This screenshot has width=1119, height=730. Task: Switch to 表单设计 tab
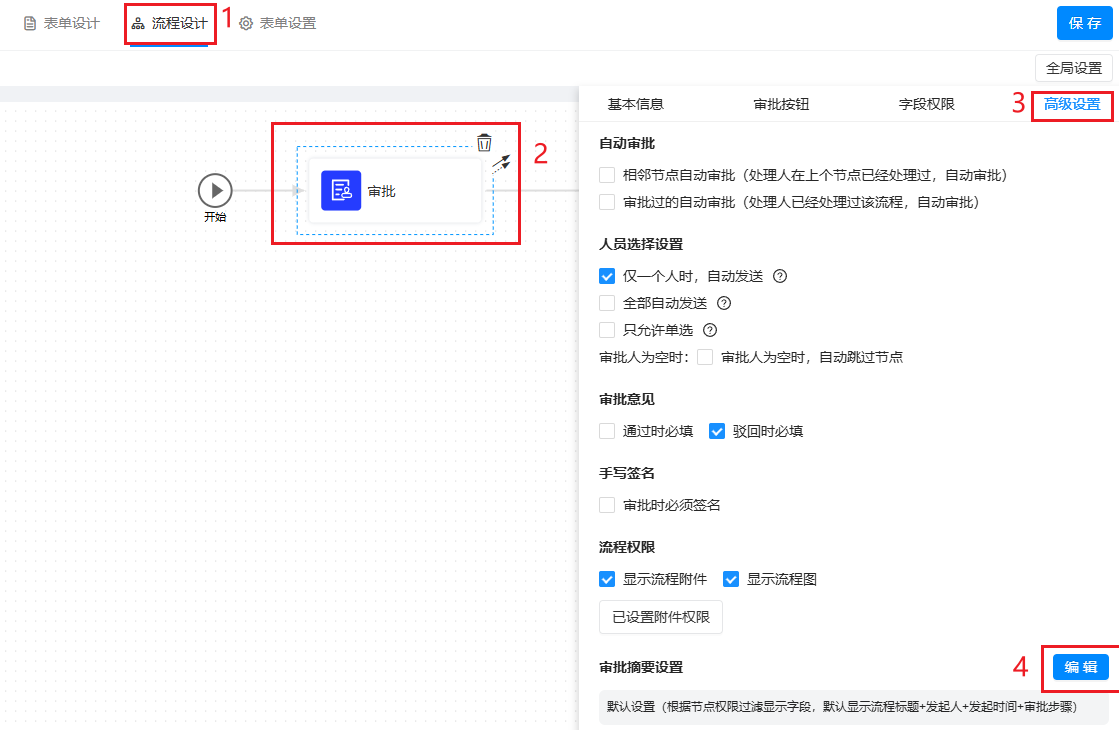(62, 24)
